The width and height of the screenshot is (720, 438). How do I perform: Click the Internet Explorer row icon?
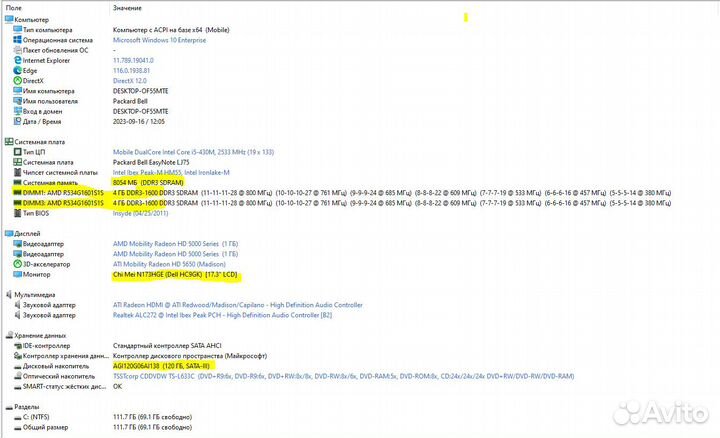pyautogui.click(x=16, y=60)
